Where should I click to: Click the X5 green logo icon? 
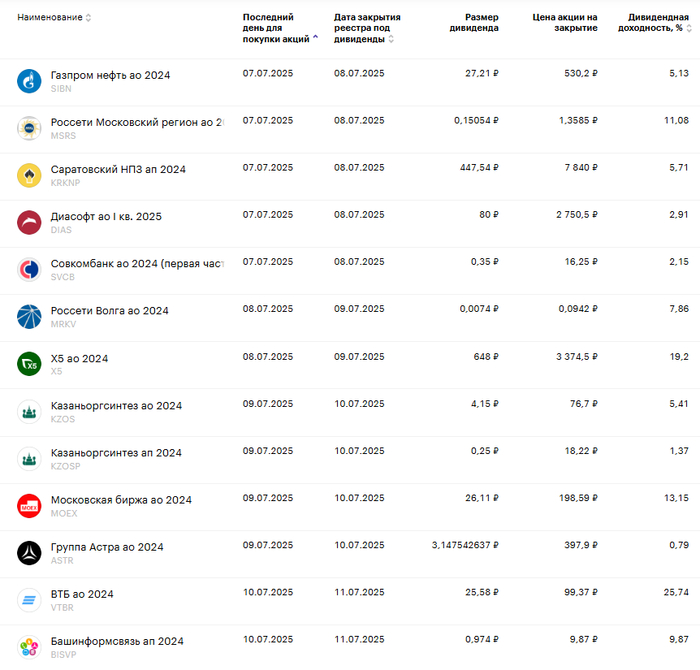coord(28,364)
